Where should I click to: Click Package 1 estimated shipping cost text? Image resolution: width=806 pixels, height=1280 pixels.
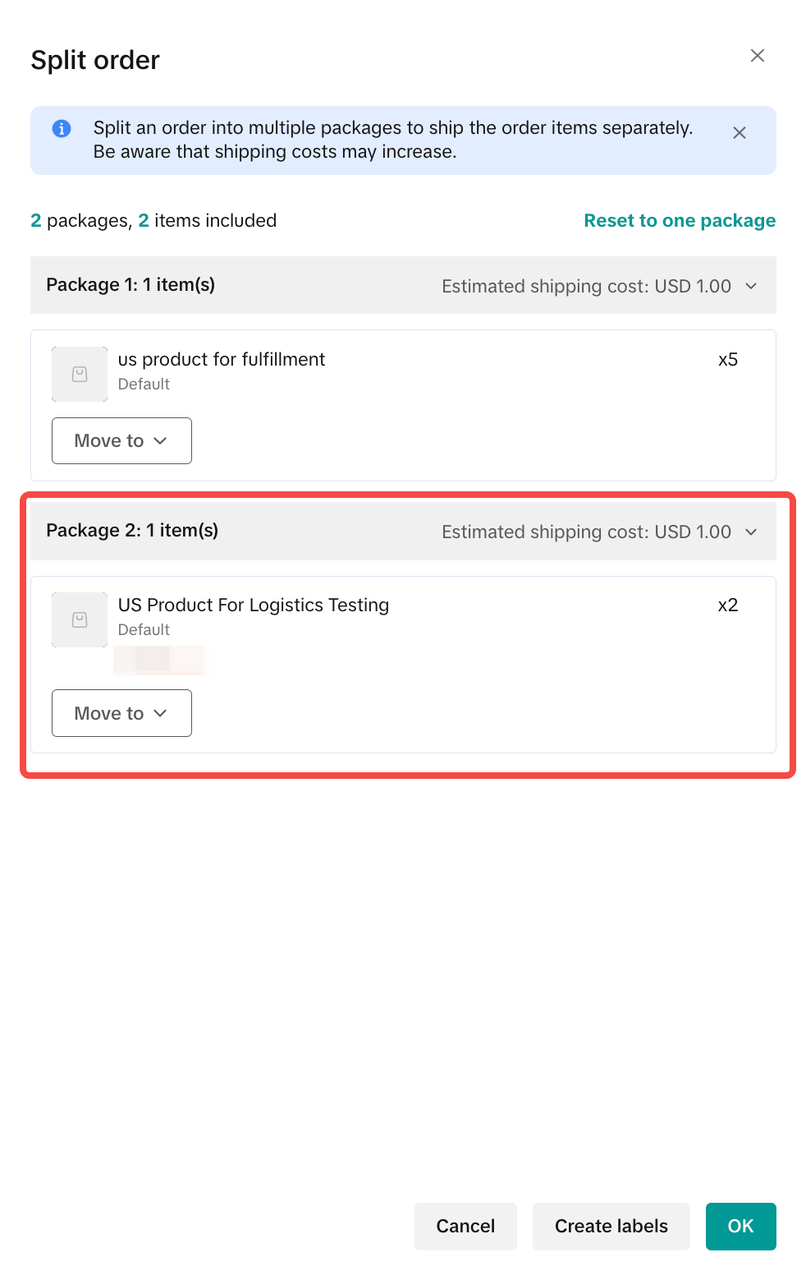(586, 286)
